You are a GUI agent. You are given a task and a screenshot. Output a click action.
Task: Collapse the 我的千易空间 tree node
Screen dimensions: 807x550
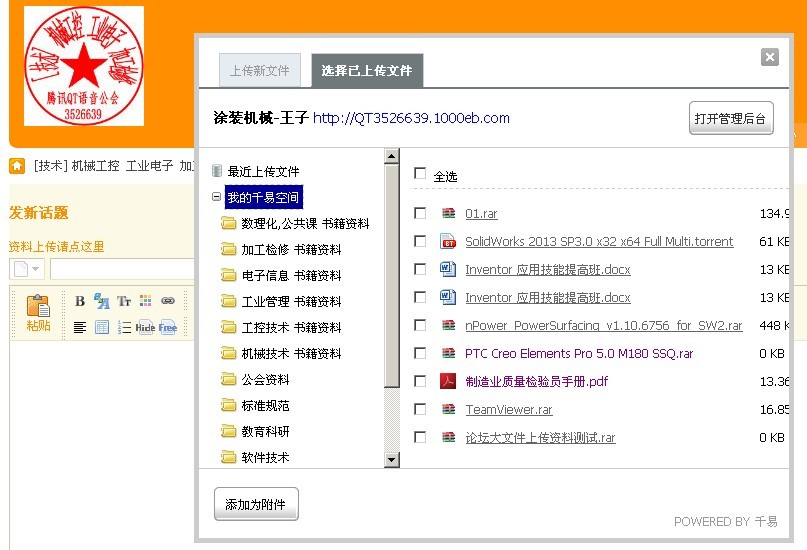click(x=217, y=197)
